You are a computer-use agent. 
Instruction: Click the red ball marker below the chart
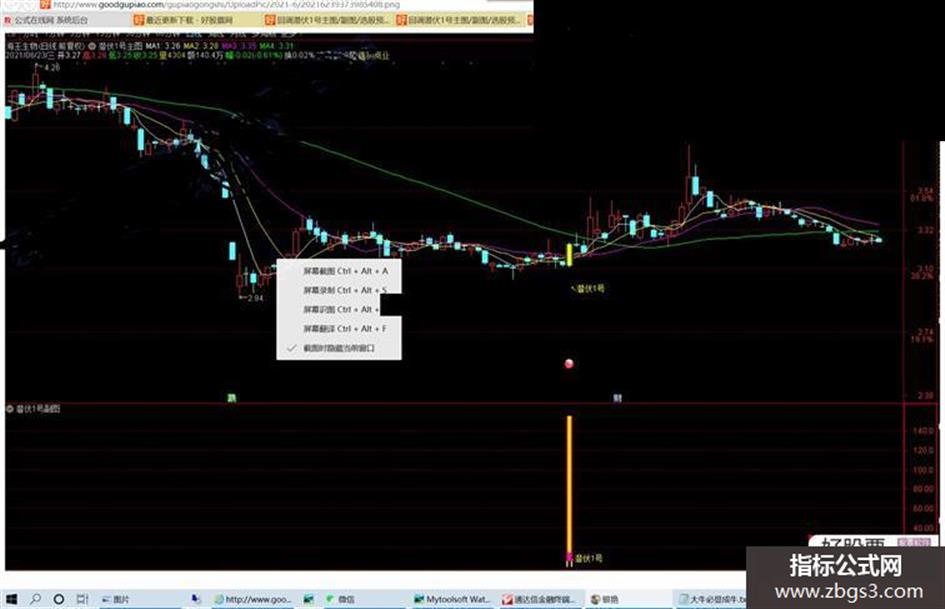[x=569, y=364]
